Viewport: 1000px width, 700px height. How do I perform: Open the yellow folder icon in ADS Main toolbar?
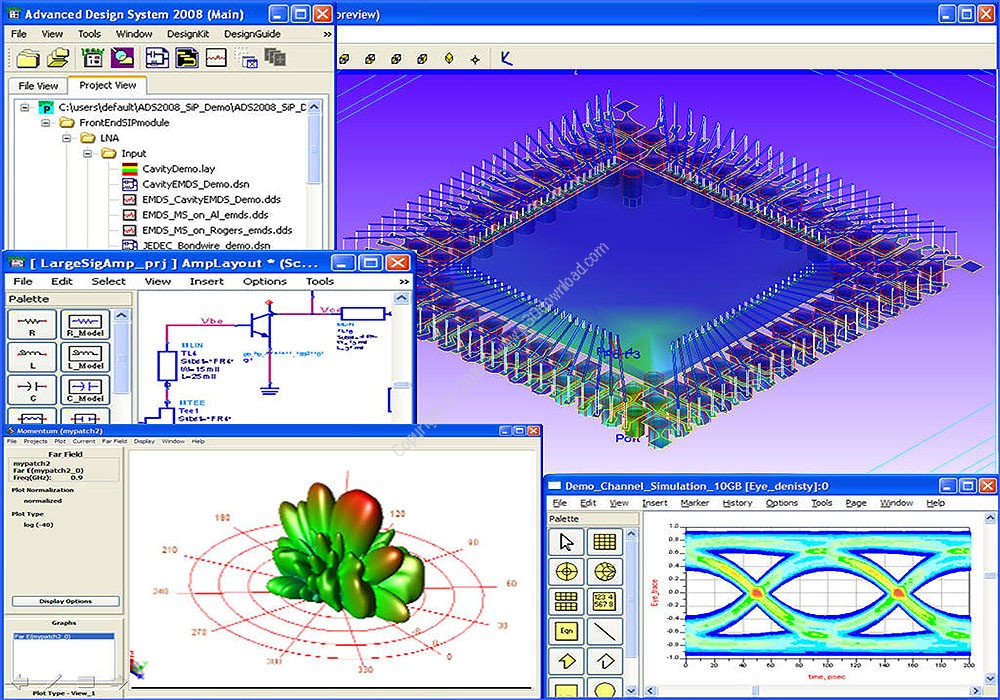[x=27, y=59]
